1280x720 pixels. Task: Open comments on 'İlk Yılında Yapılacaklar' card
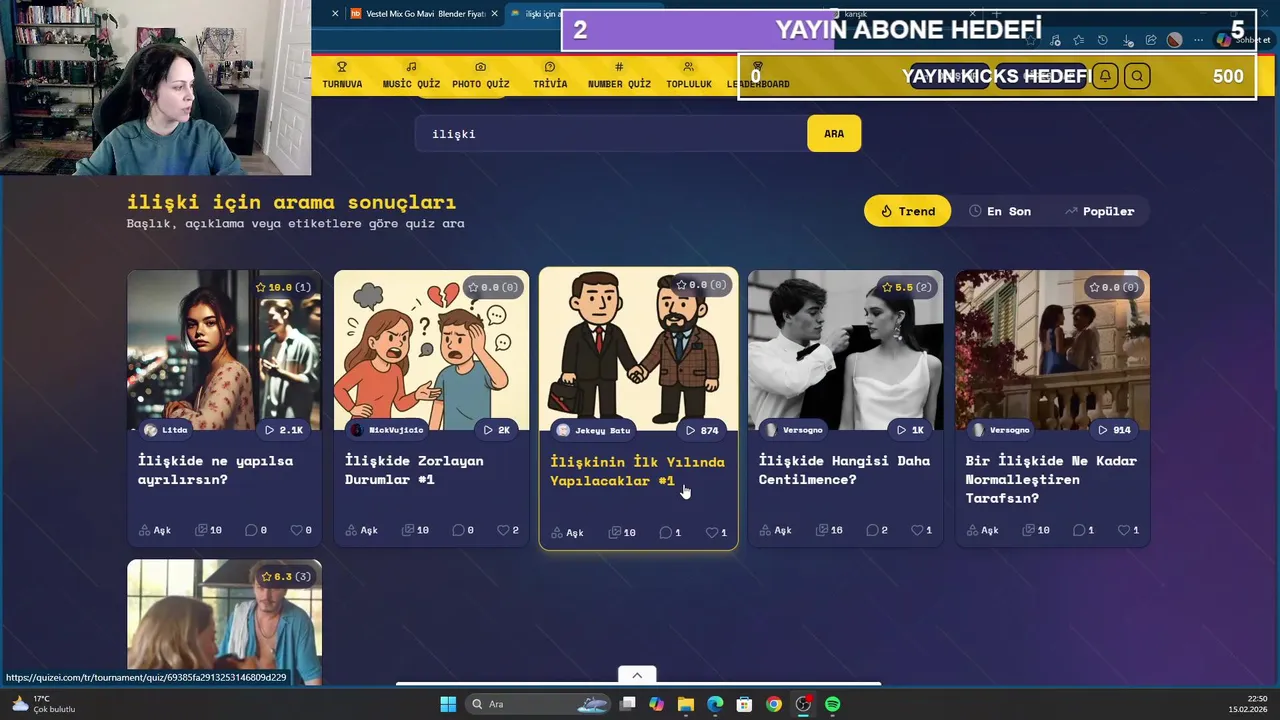pyautogui.click(x=670, y=532)
